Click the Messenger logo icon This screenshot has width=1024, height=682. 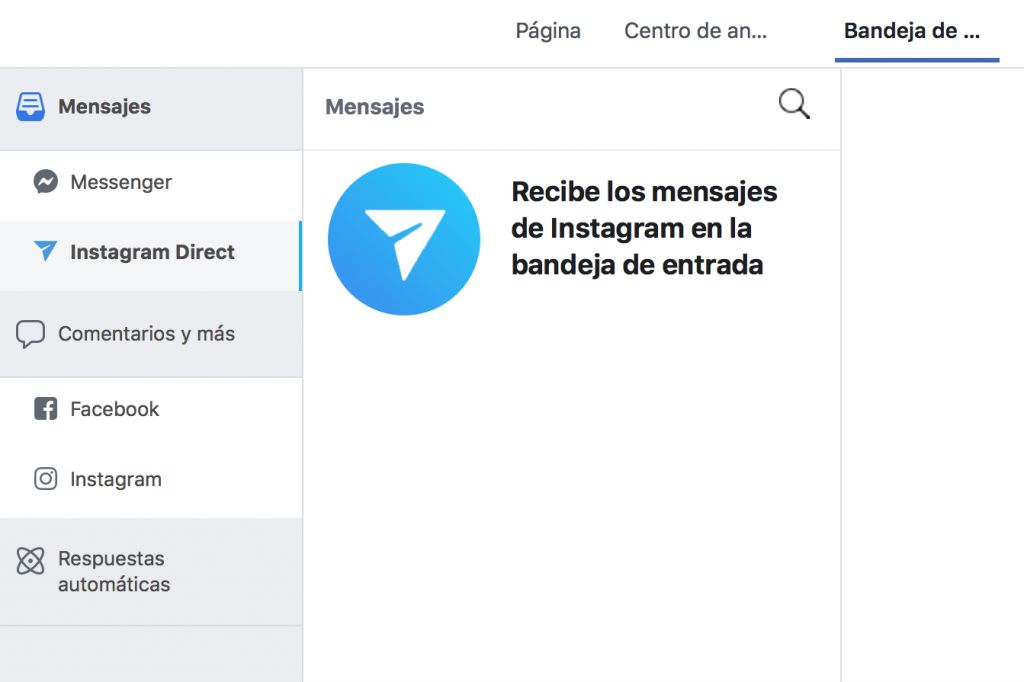coord(46,182)
